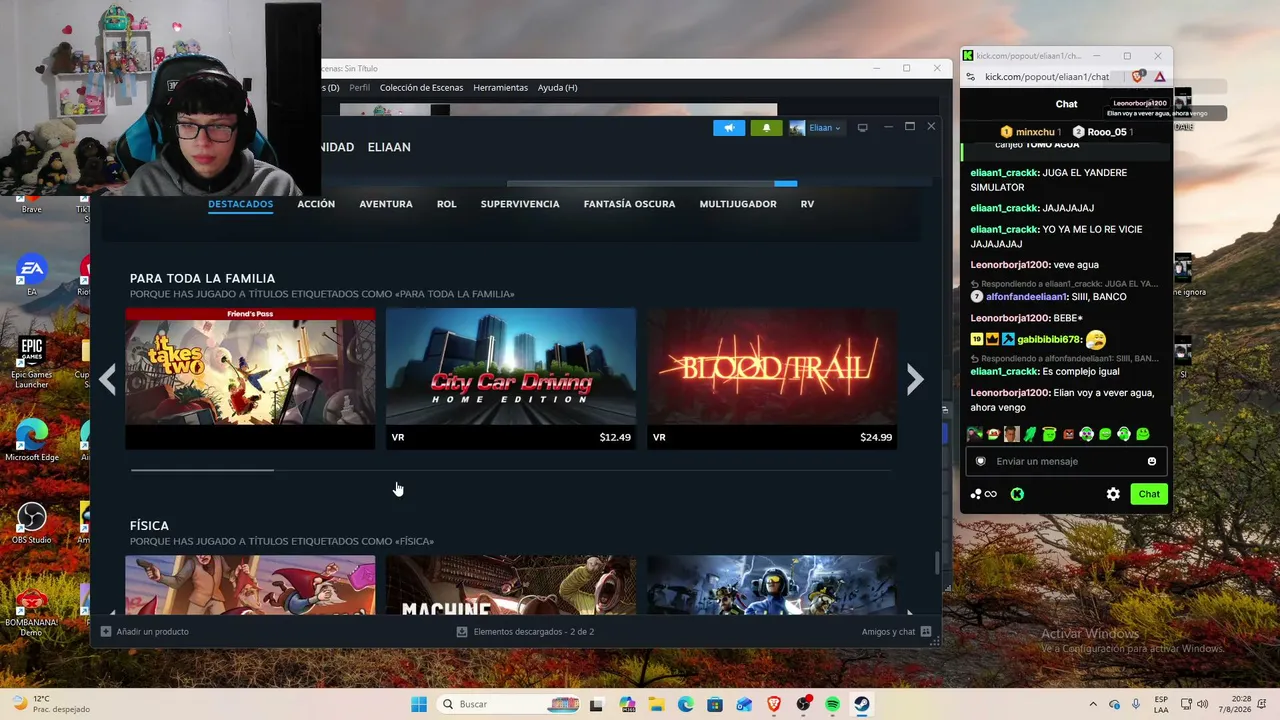This screenshot has height=720, width=1280.
Task: Click the carousel scroll indicator under family games
Action: point(202,470)
